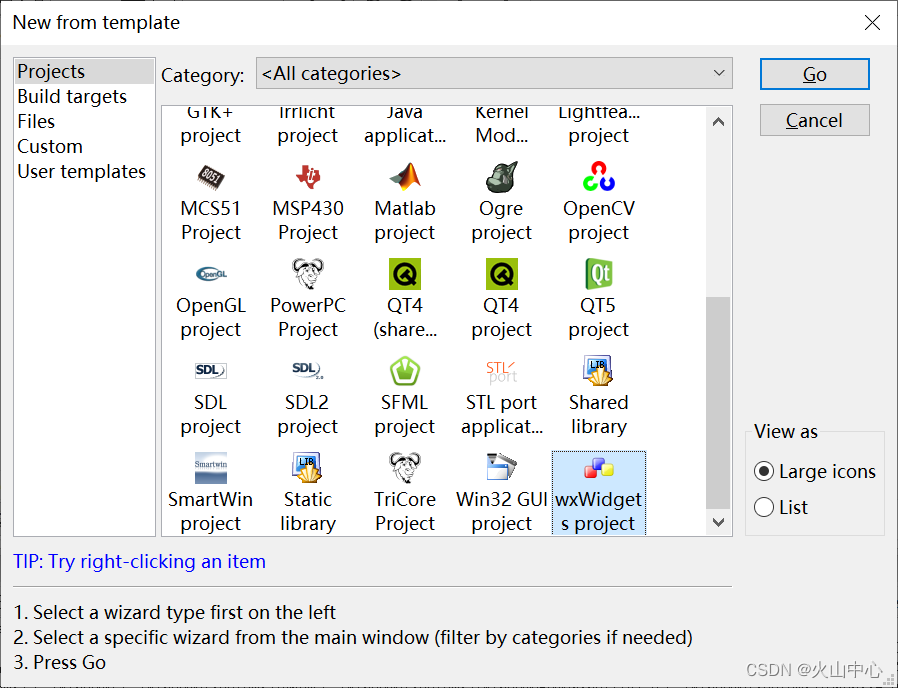Click the Irrlicht project label
Viewport: 898px width, 688px height.
pyautogui.click(x=308, y=124)
